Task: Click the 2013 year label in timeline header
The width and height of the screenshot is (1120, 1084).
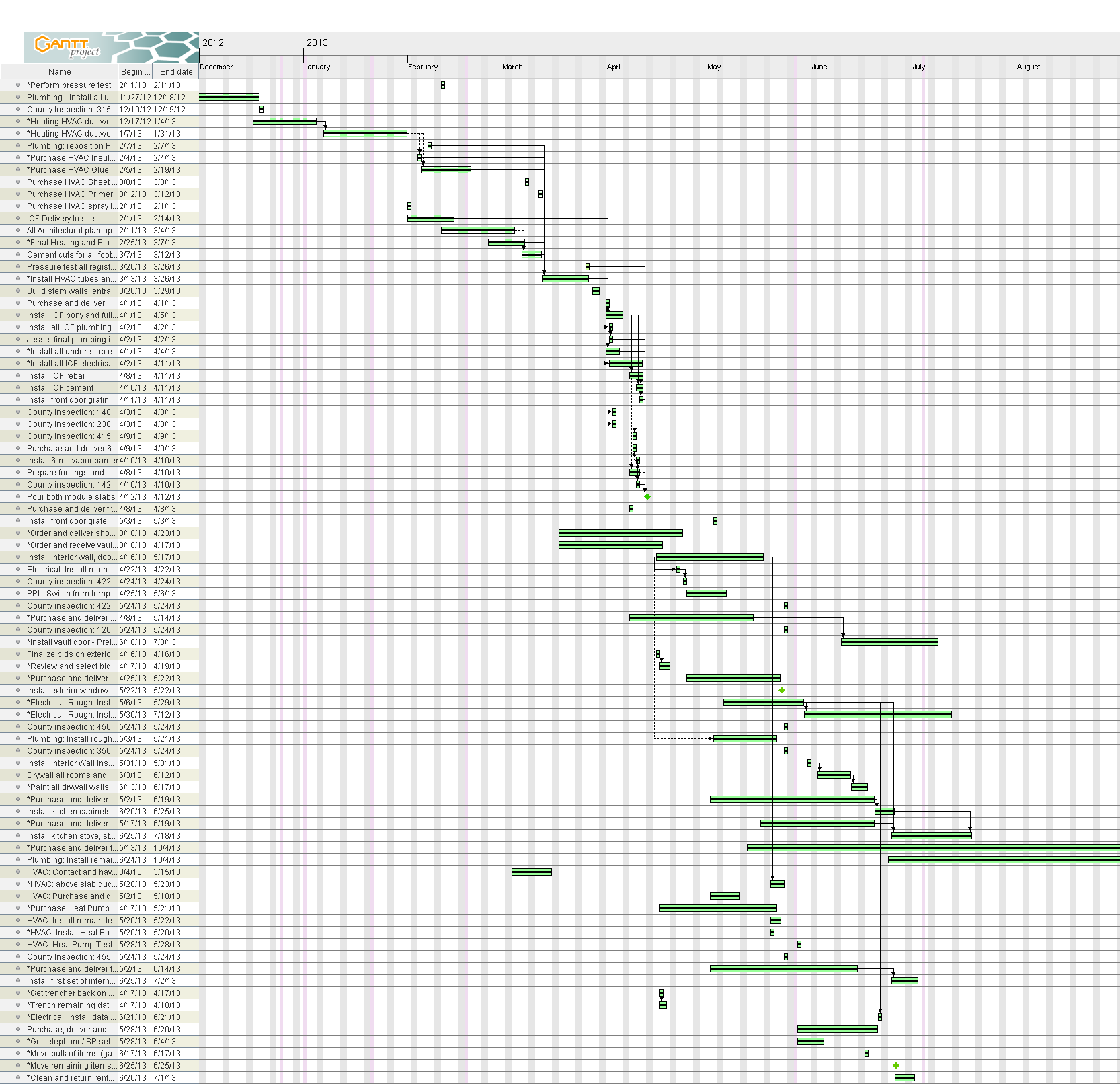Action: (317, 42)
